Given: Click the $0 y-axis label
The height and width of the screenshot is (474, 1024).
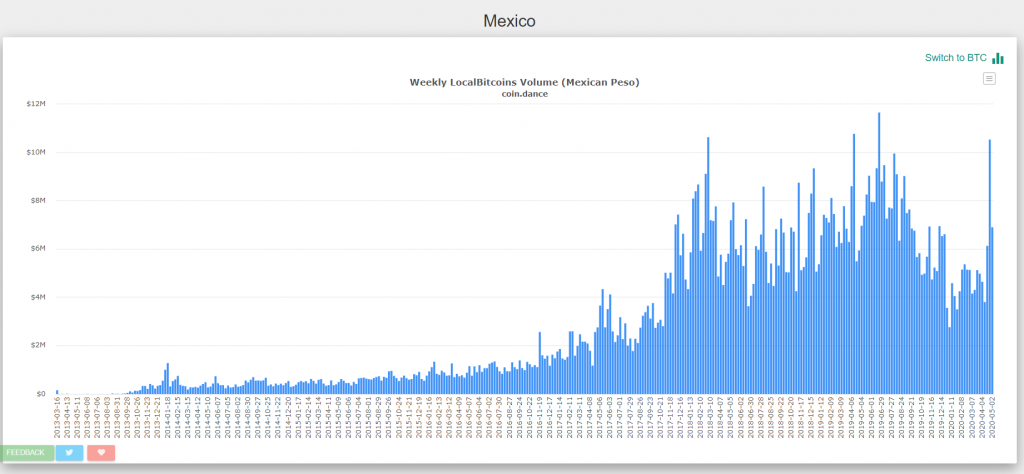Looking at the screenshot, I should (41, 394).
